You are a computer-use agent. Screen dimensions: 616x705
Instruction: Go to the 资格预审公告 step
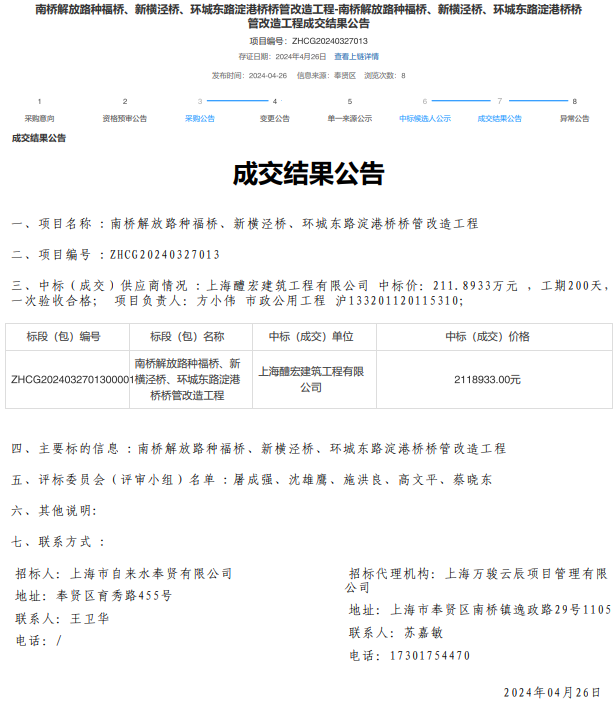click(x=124, y=118)
